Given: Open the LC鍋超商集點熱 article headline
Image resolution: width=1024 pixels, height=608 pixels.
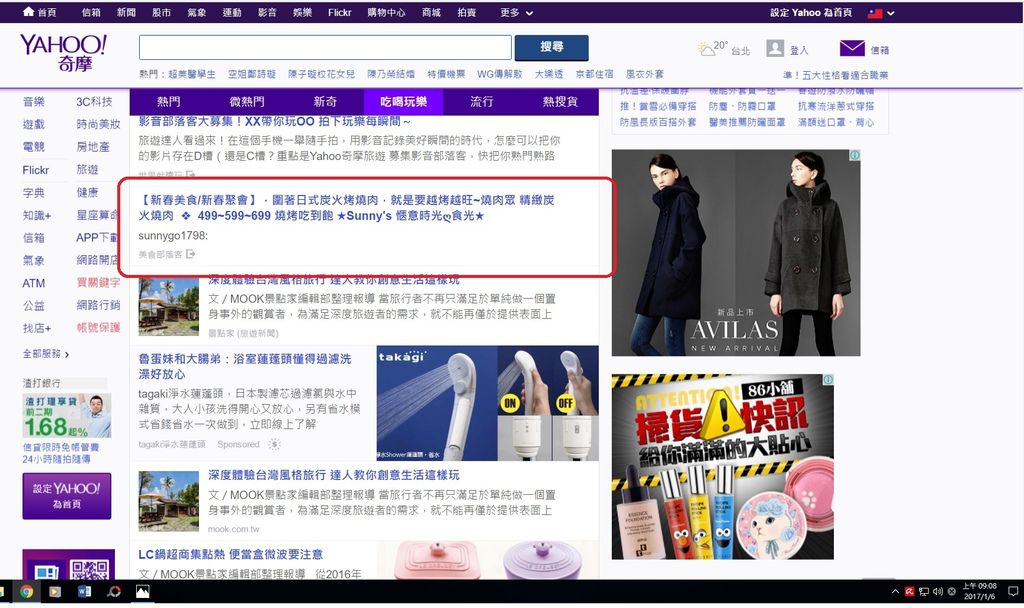Looking at the screenshot, I should pos(231,554).
